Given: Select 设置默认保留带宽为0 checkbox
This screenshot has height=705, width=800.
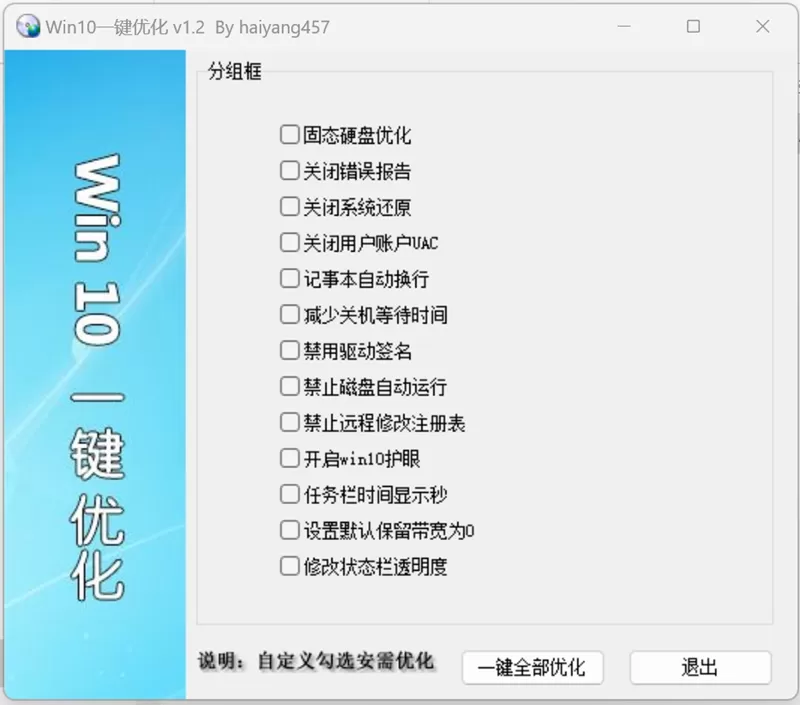Looking at the screenshot, I should coord(289,530).
